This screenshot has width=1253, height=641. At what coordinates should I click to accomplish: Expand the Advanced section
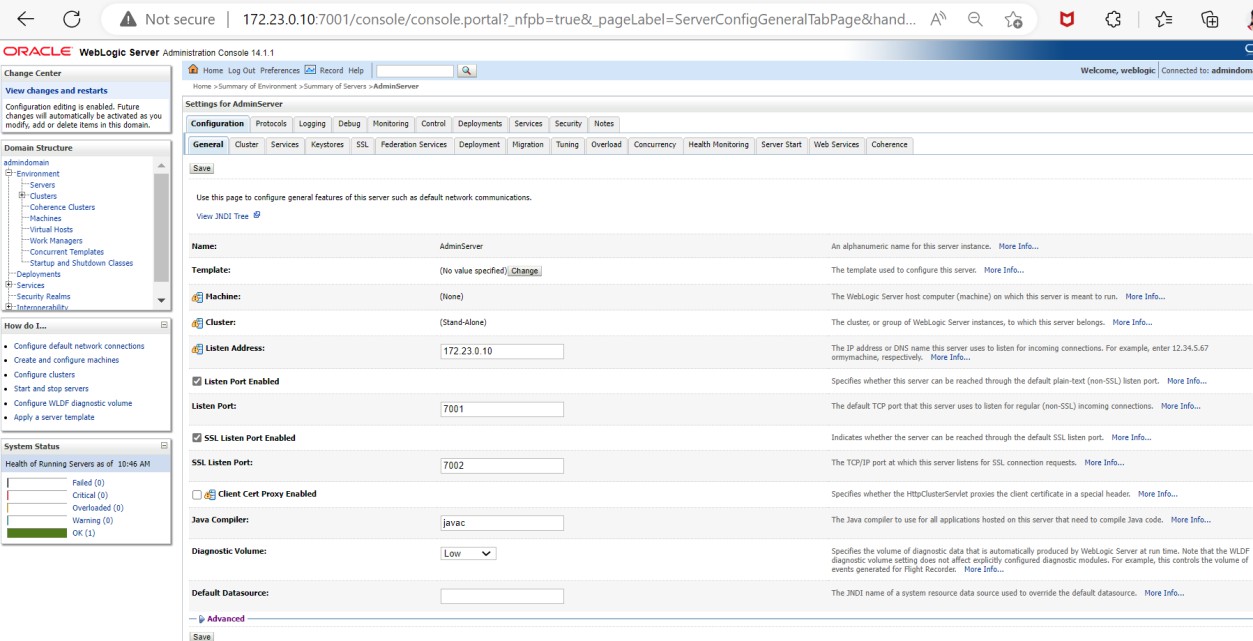click(220, 619)
